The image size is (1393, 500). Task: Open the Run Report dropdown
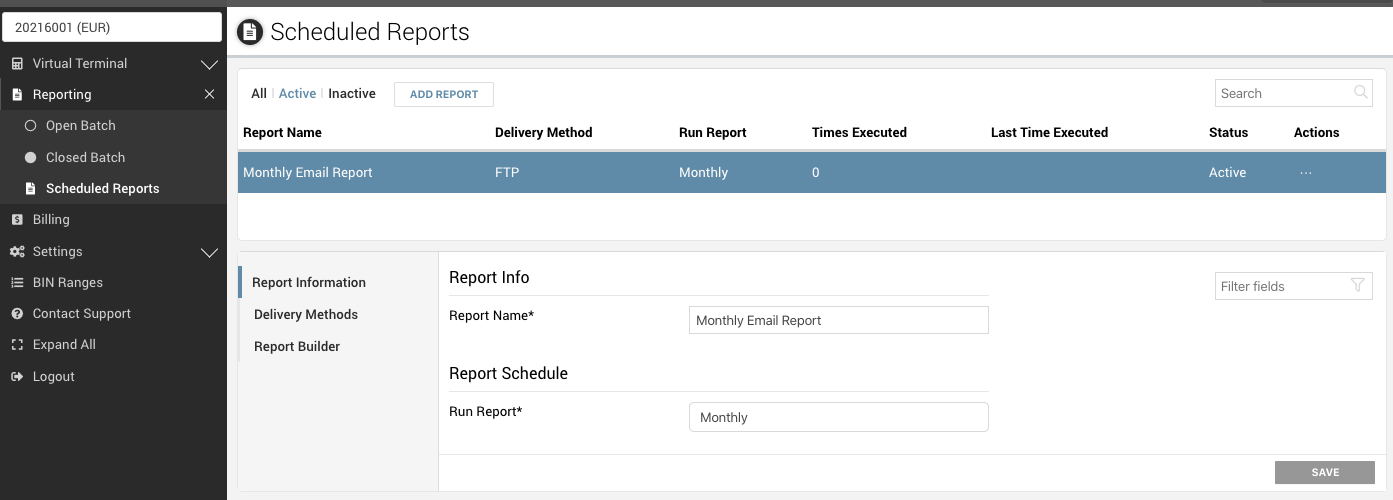pyautogui.click(x=838, y=417)
